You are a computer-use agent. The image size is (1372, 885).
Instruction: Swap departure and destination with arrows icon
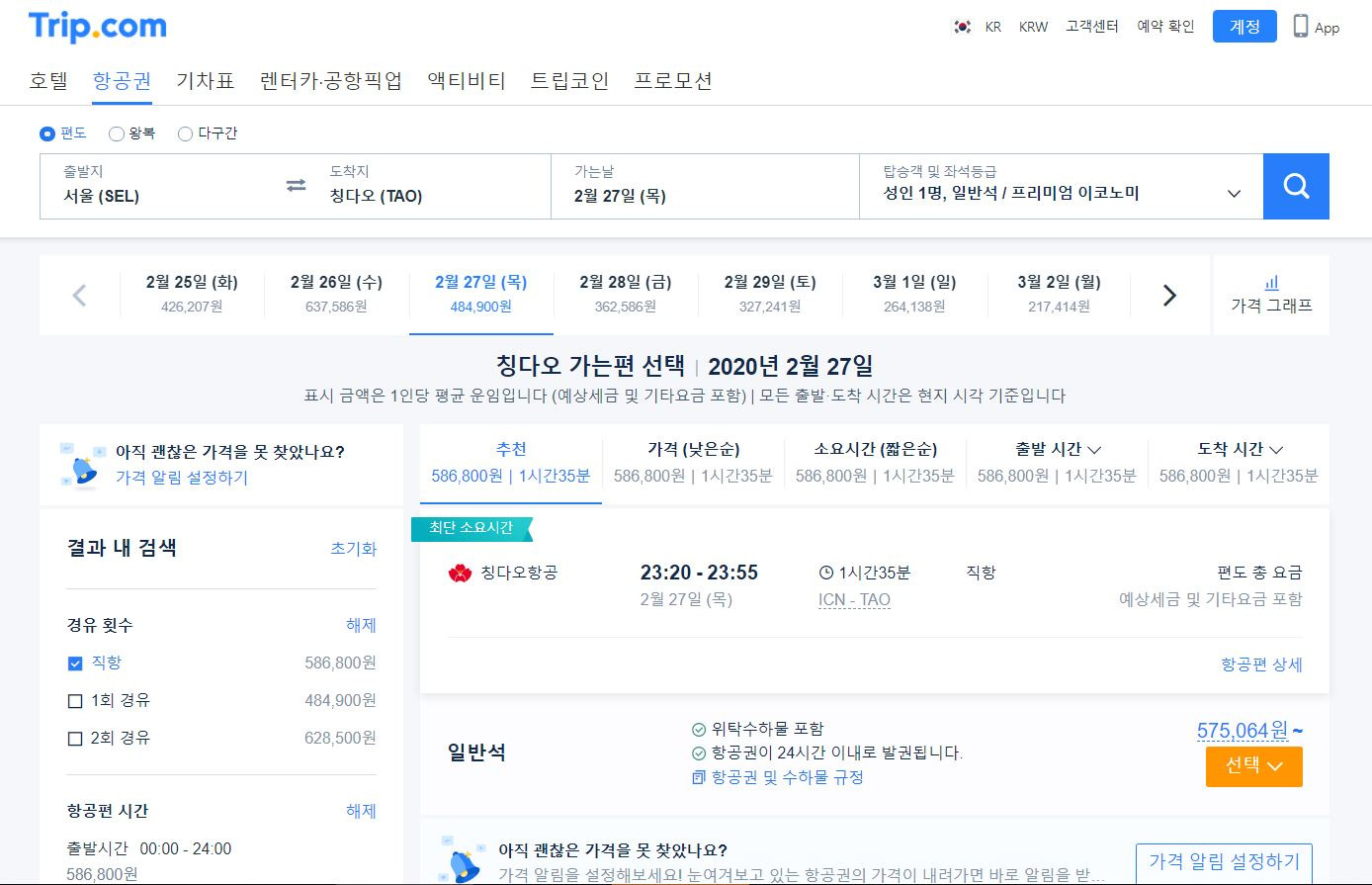click(296, 185)
